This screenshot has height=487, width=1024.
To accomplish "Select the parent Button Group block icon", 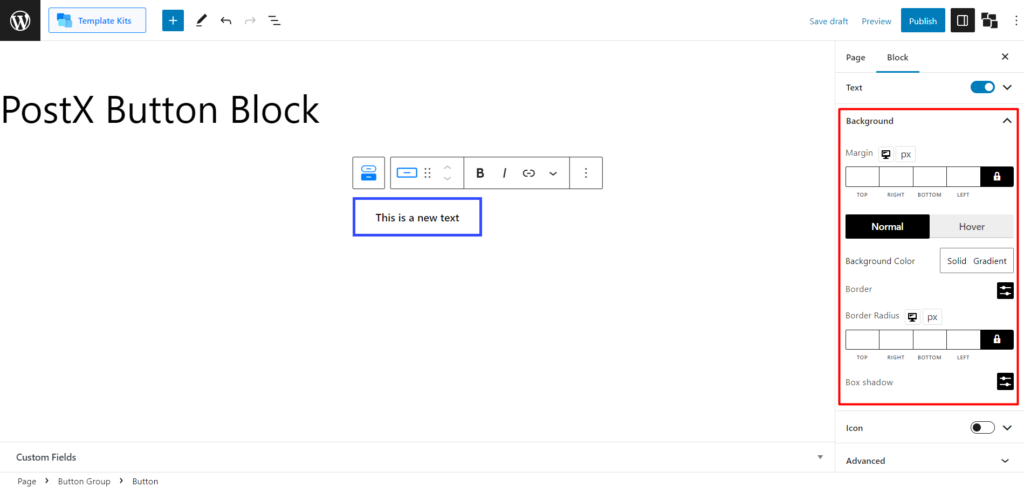I will click(369, 173).
